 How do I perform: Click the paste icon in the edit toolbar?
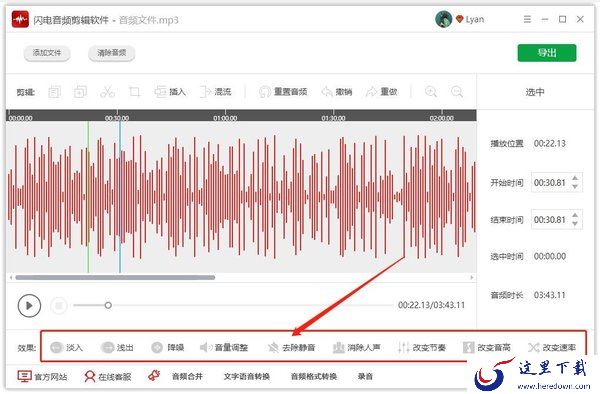coord(80,92)
